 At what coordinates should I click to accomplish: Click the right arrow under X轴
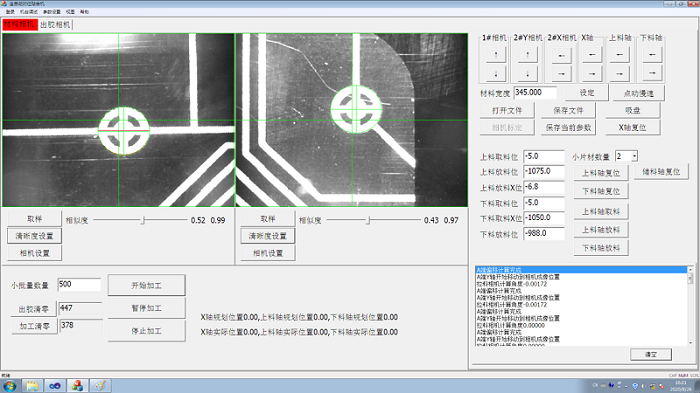click(x=592, y=74)
